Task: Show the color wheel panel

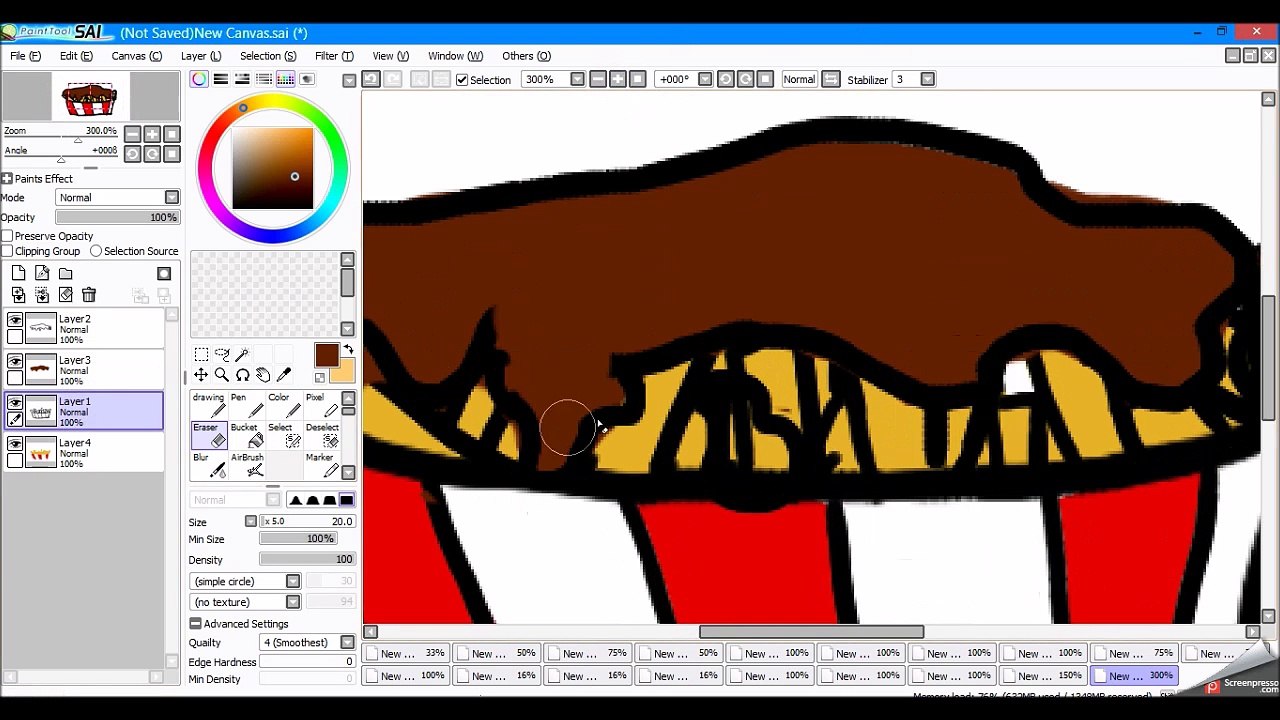Action: tap(200, 79)
